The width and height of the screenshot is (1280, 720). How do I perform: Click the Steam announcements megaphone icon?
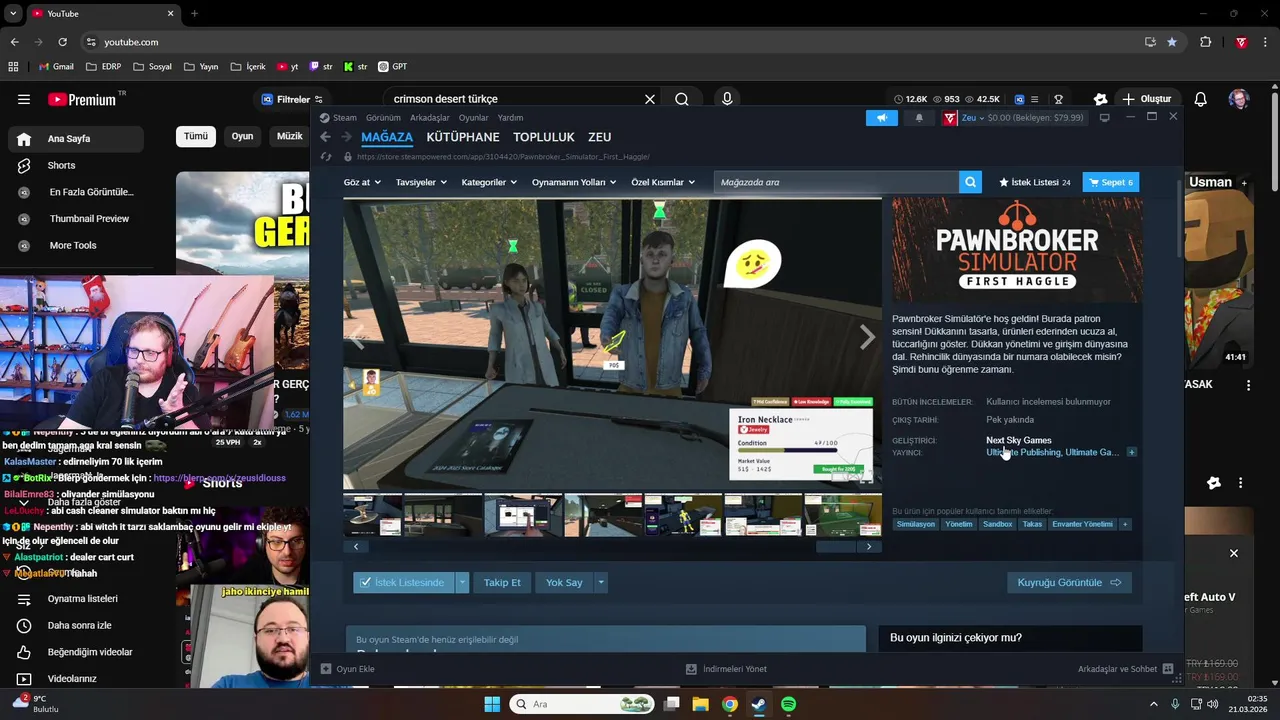tap(881, 118)
